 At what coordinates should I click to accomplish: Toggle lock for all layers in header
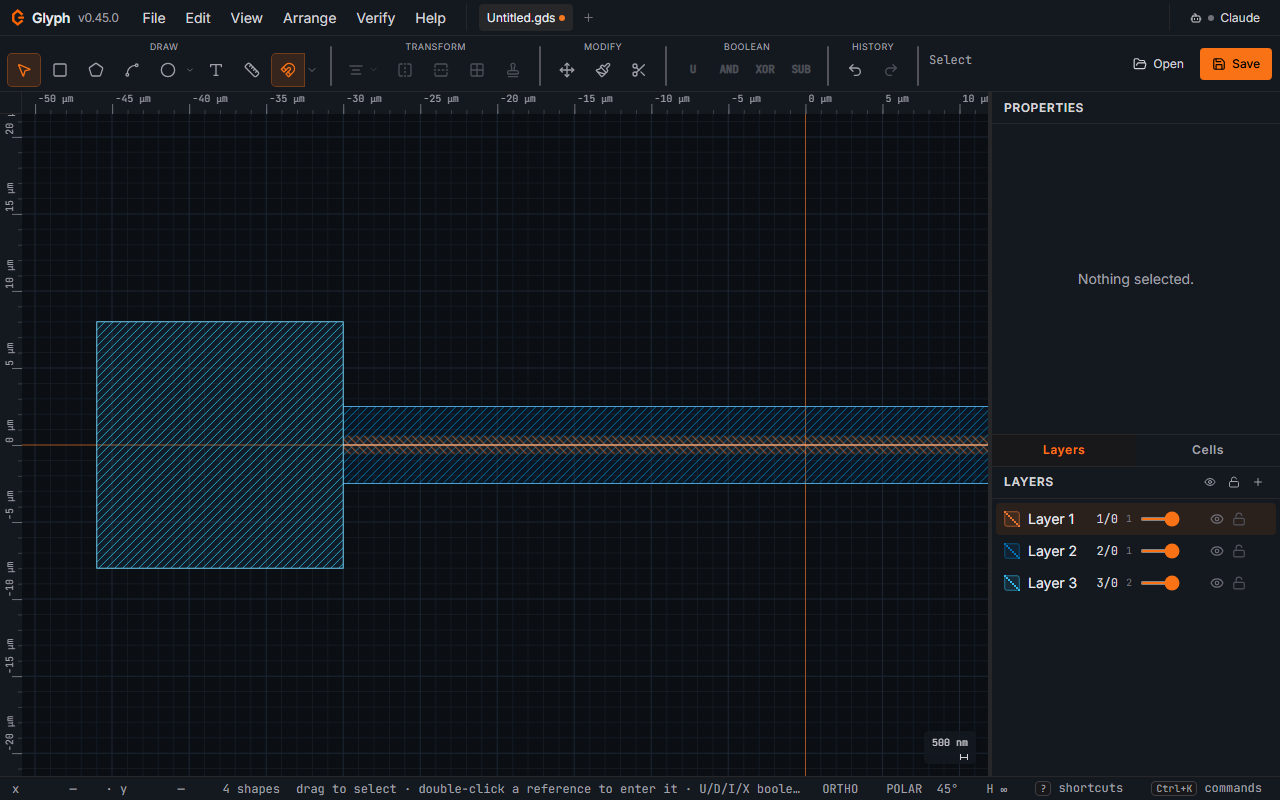point(1234,482)
